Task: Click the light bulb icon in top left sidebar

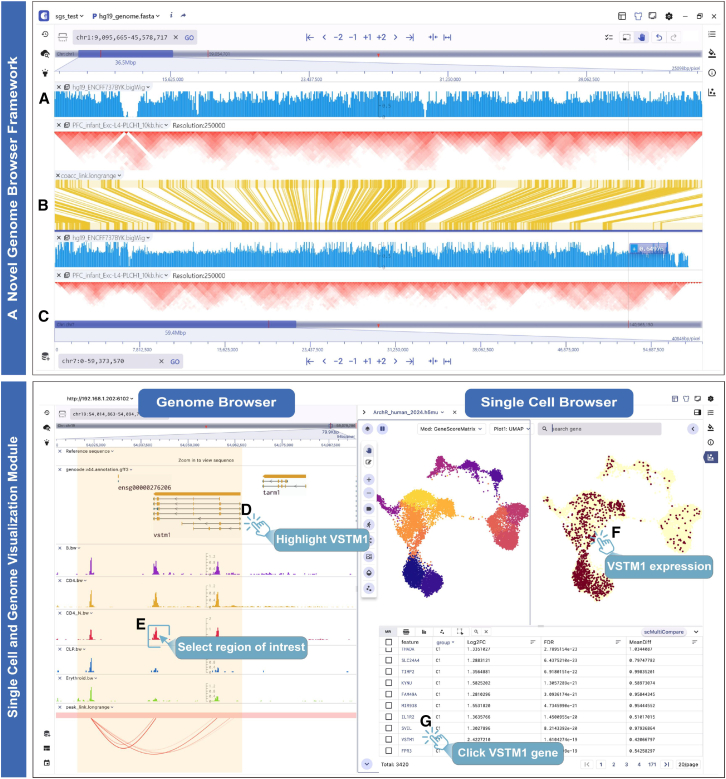Action: click(x=45, y=73)
